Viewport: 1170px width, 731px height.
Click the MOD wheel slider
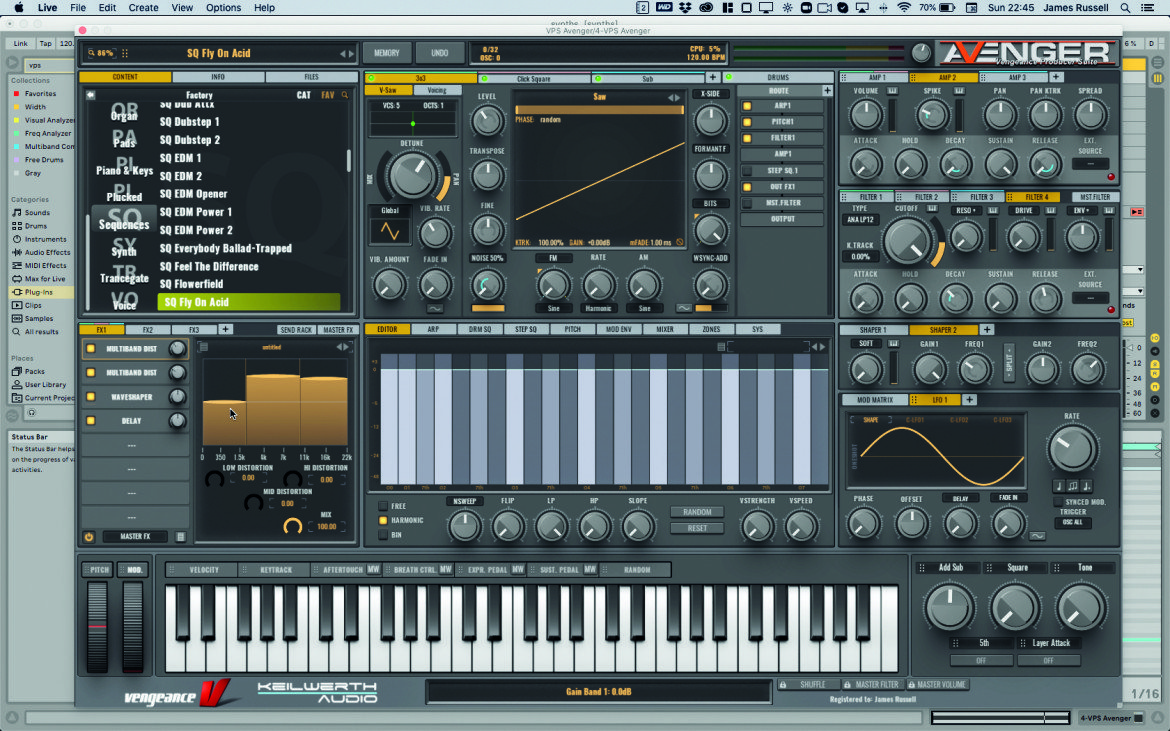coord(133,626)
